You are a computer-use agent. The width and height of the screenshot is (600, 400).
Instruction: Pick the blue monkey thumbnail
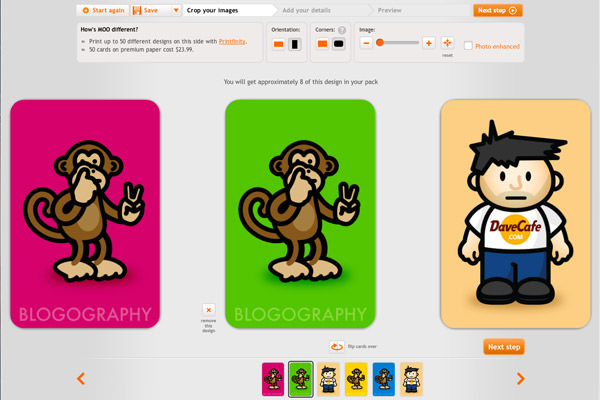point(383,379)
